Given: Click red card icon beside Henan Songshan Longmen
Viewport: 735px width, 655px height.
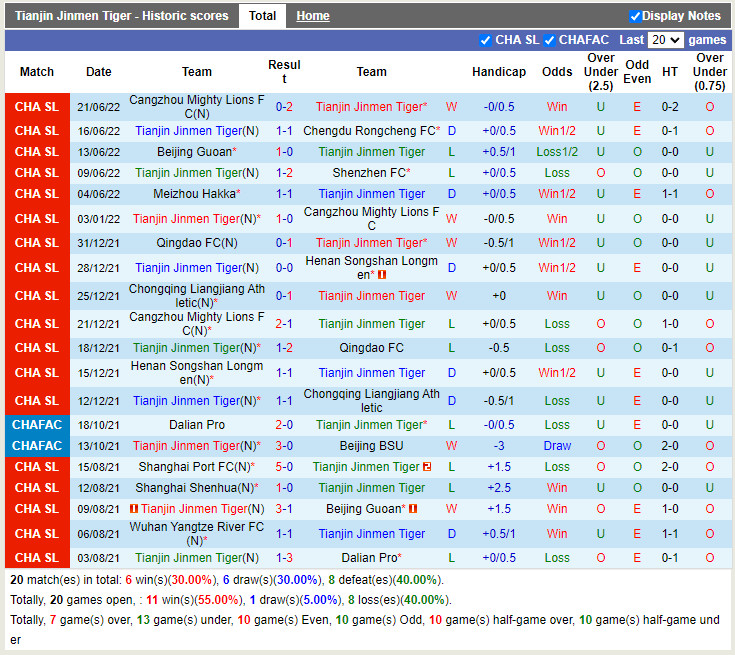Looking at the screenshot, I should click(382, 275).
